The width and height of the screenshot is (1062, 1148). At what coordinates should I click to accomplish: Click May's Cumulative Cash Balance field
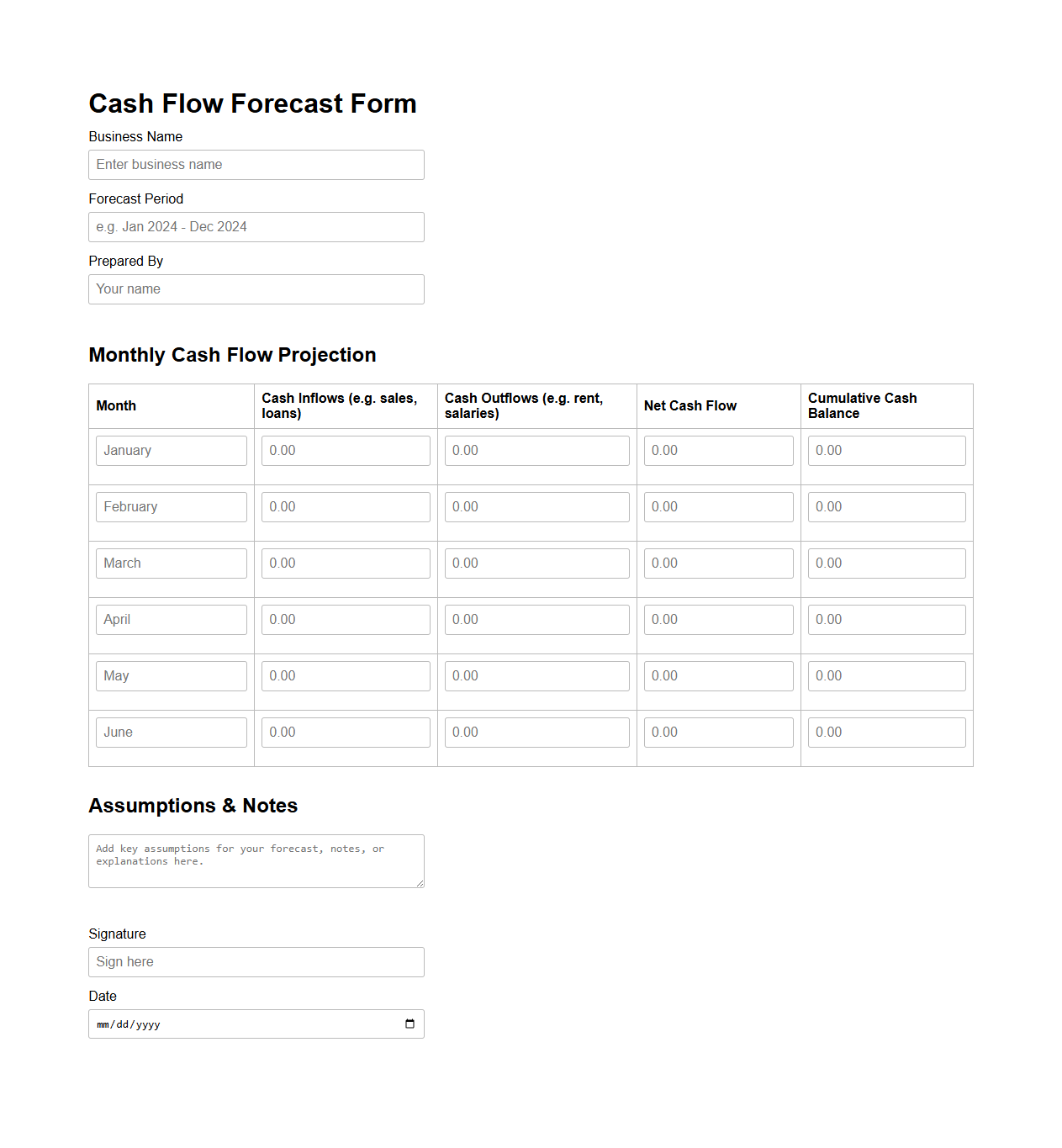tap(886, 675)
